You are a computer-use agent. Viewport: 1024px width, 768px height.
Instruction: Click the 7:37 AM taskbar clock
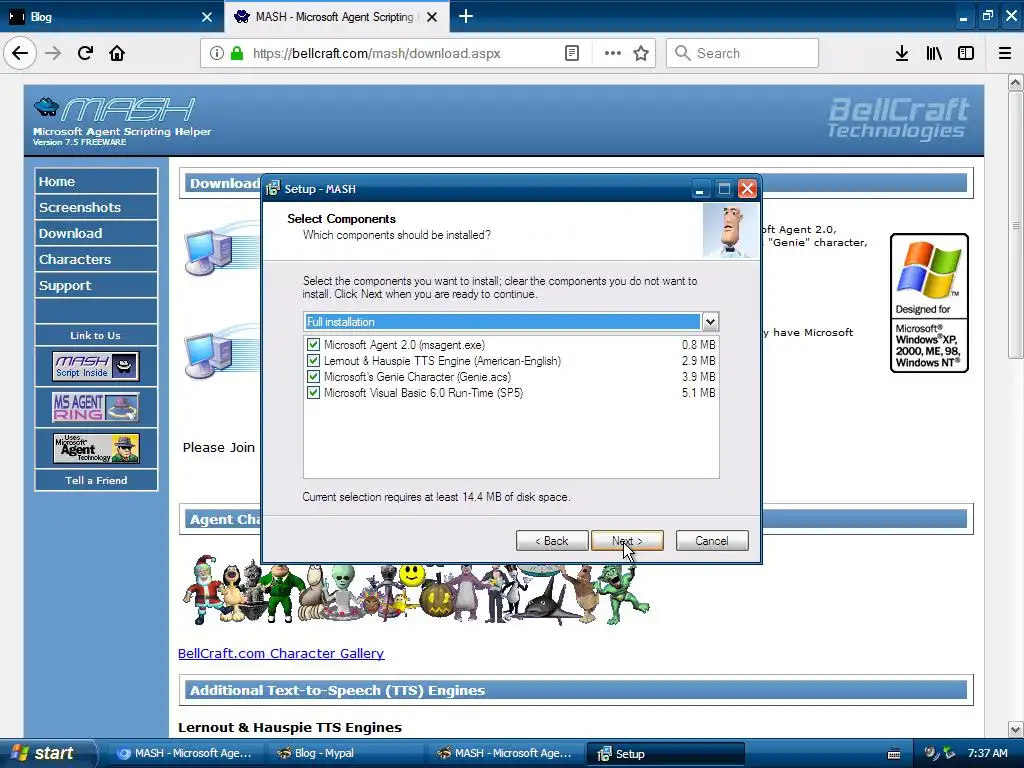(x=987, y=754)
